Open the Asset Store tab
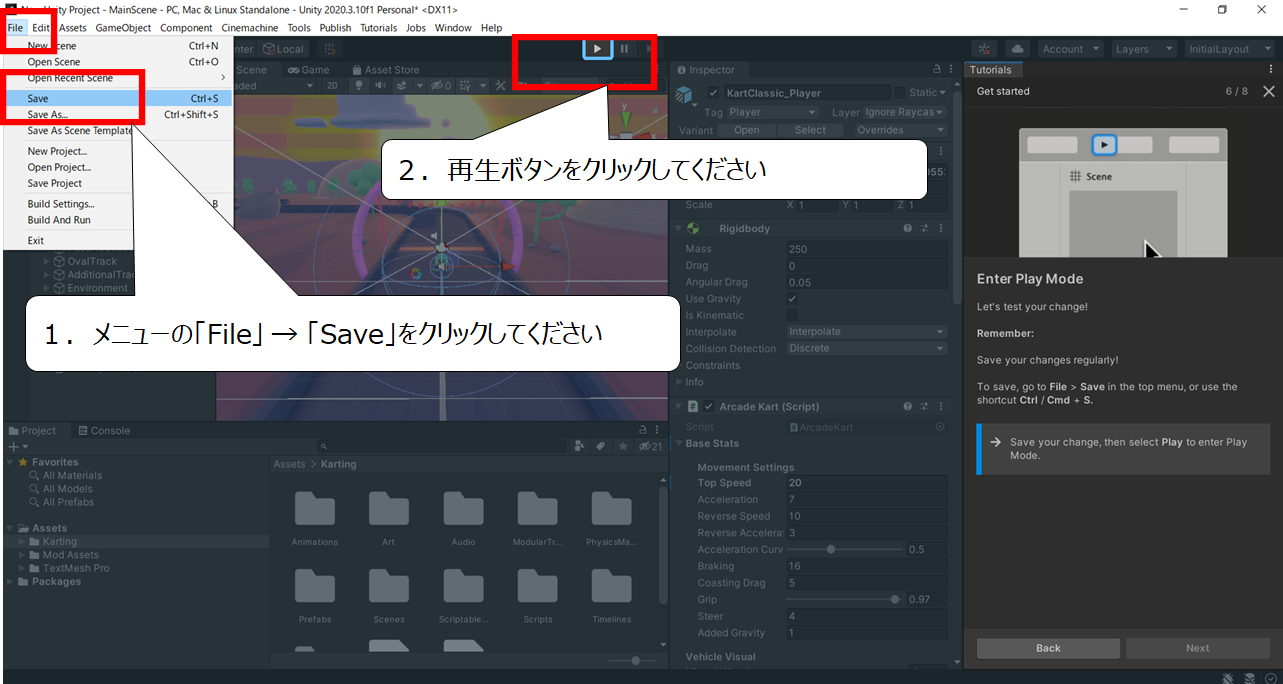Viewport: 1283px width, 684px height. pos(385,70)
